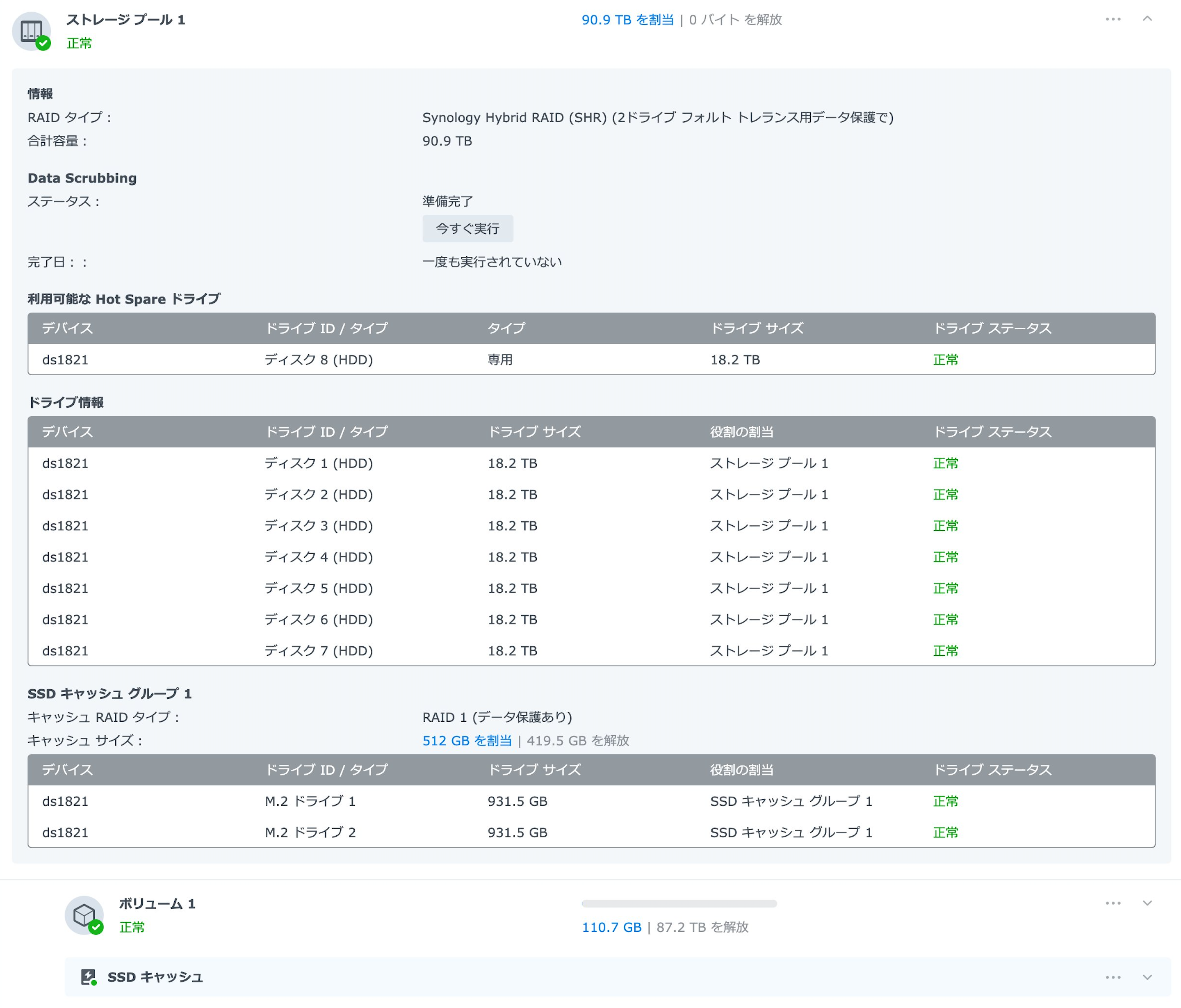Select the M.2 ドライブ 2 row
This screenshot has height=1008, width=1181.
click(310, 832)
